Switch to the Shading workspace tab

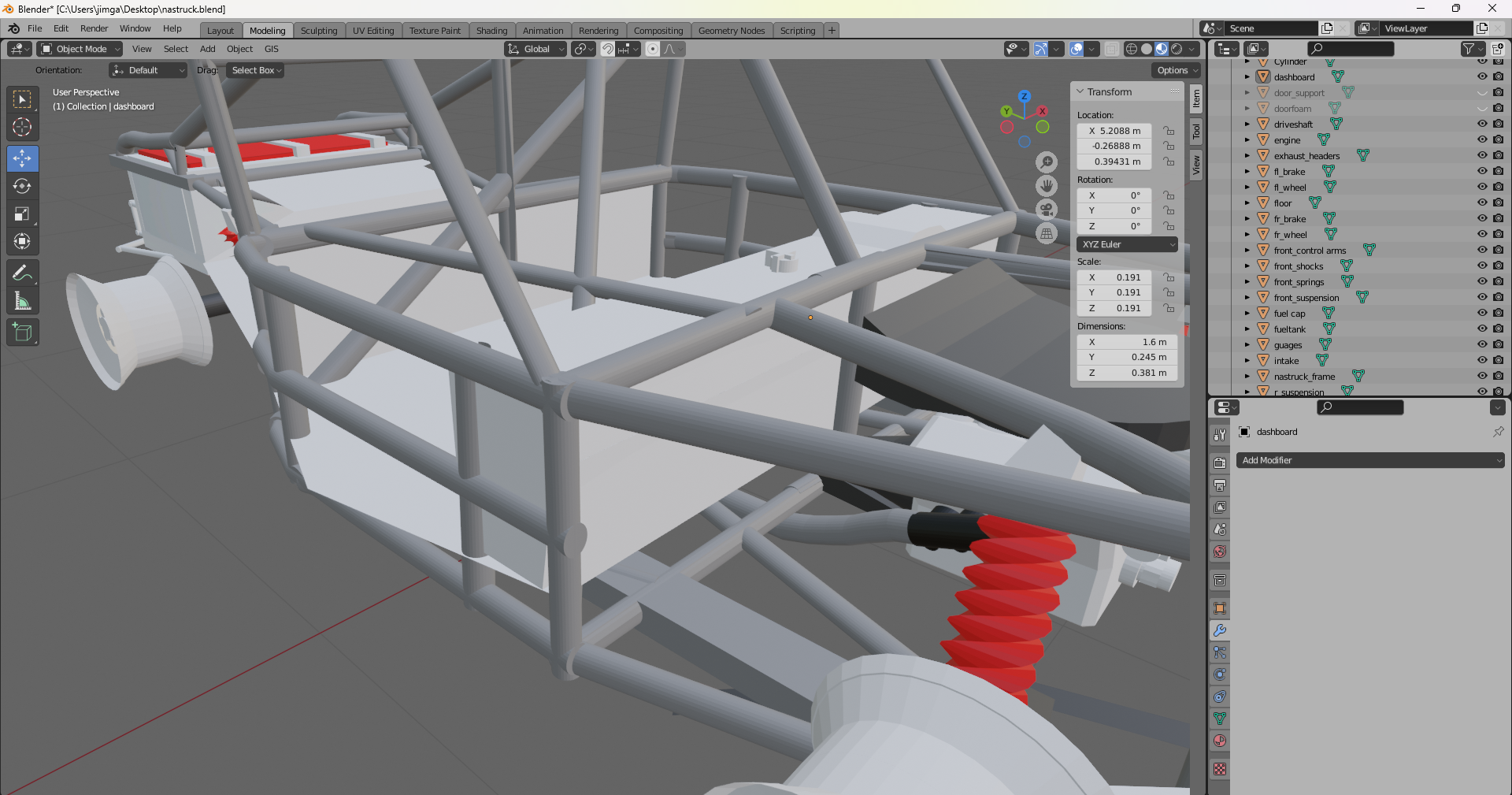(x=491, y=31)
